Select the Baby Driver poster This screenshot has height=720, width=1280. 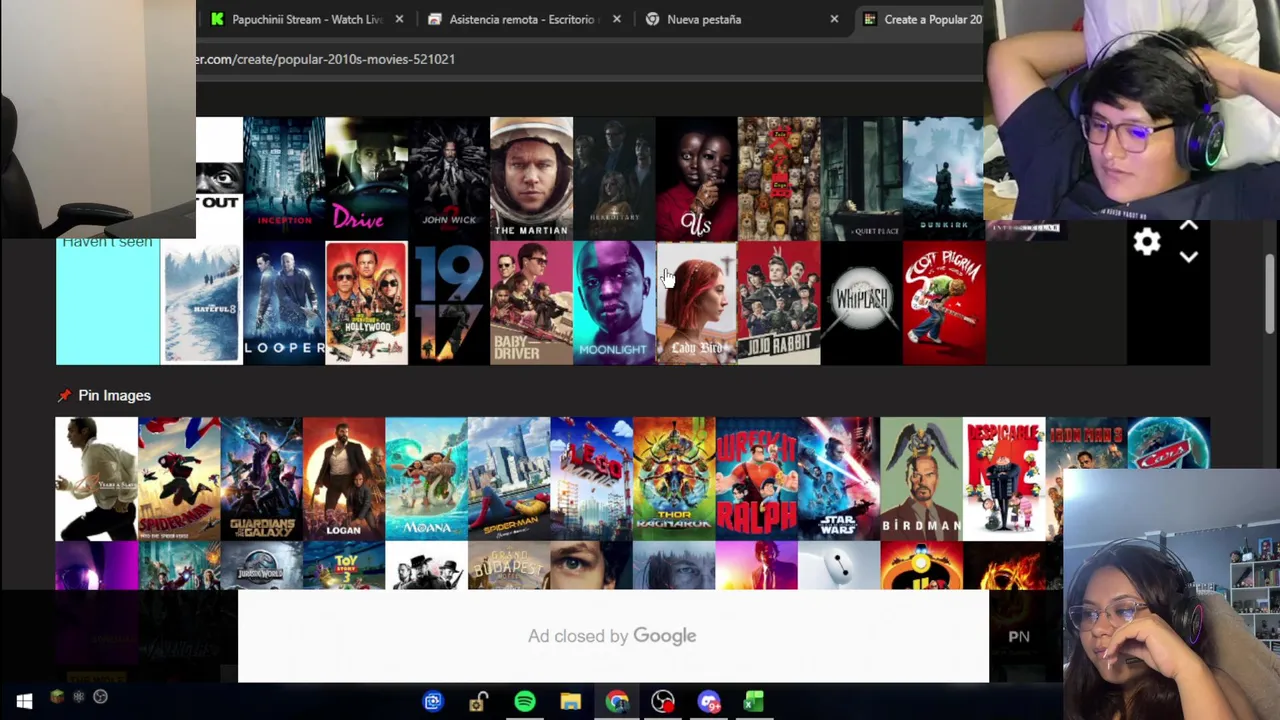(x=531, y=303)
